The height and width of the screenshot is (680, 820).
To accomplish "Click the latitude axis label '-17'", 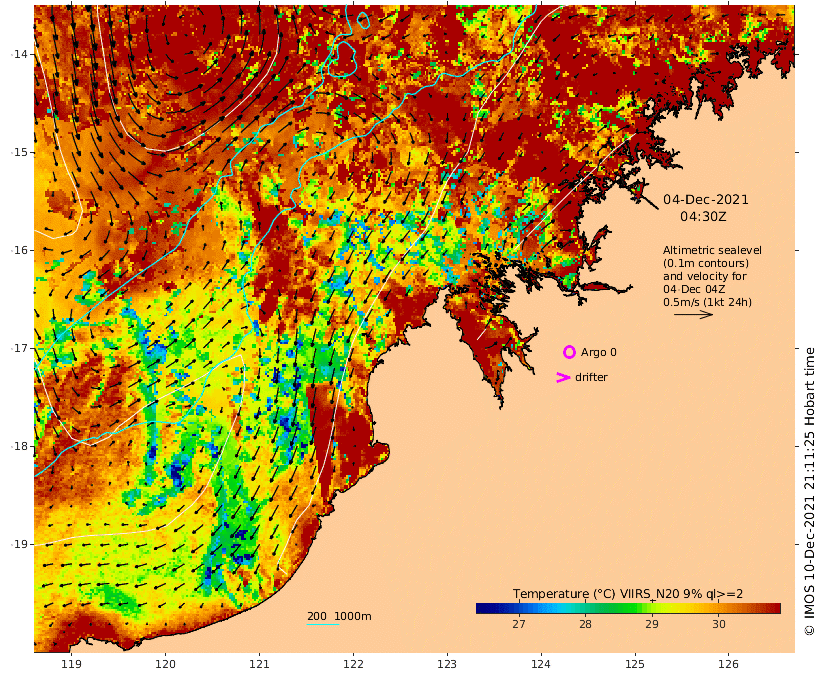I will (20, 348).
